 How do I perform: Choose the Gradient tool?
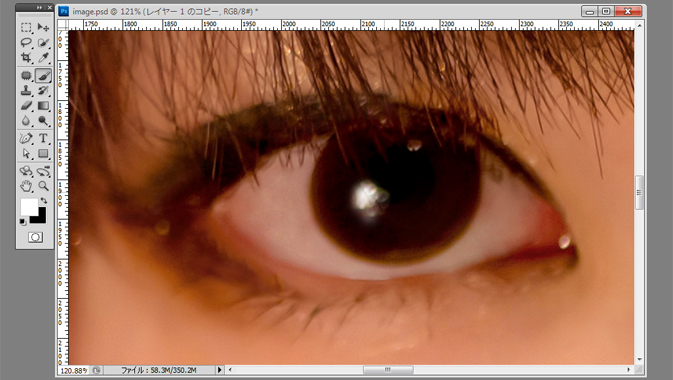(43, 106)
